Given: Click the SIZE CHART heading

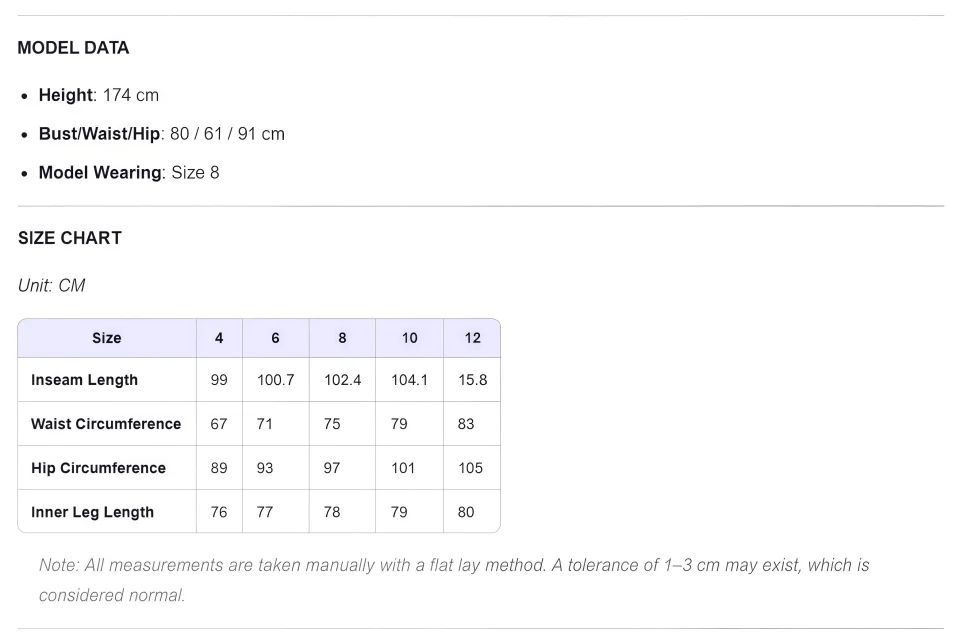Looking at the screenshot, I should point(70,238).
